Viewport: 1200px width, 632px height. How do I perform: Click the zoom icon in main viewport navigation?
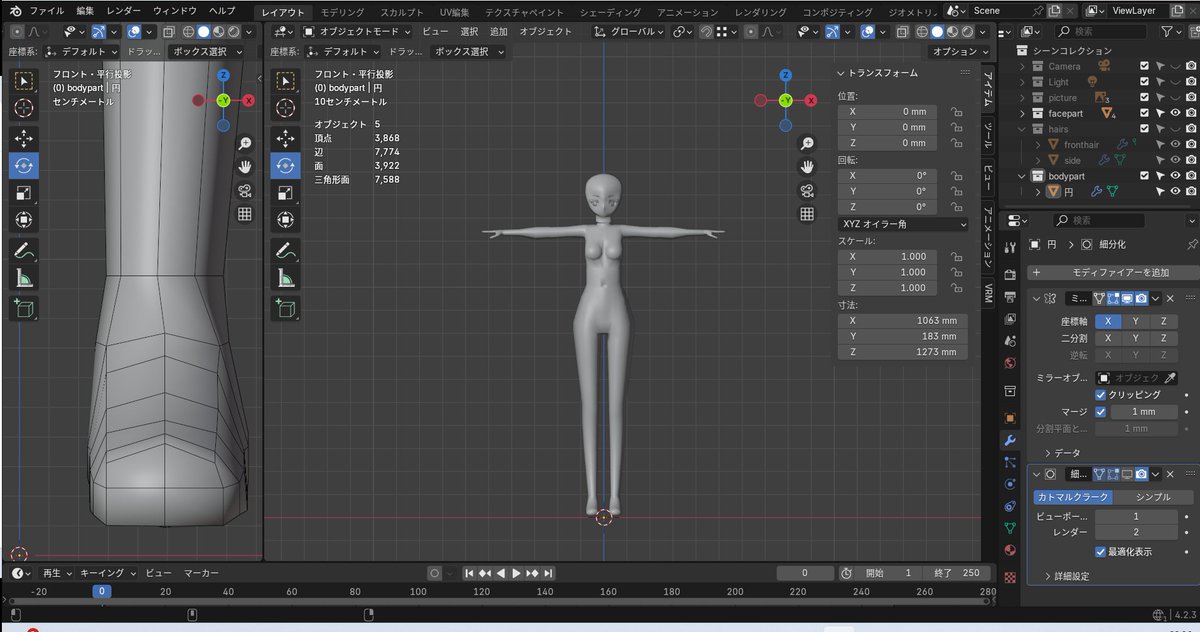click(x=806, y=143)
